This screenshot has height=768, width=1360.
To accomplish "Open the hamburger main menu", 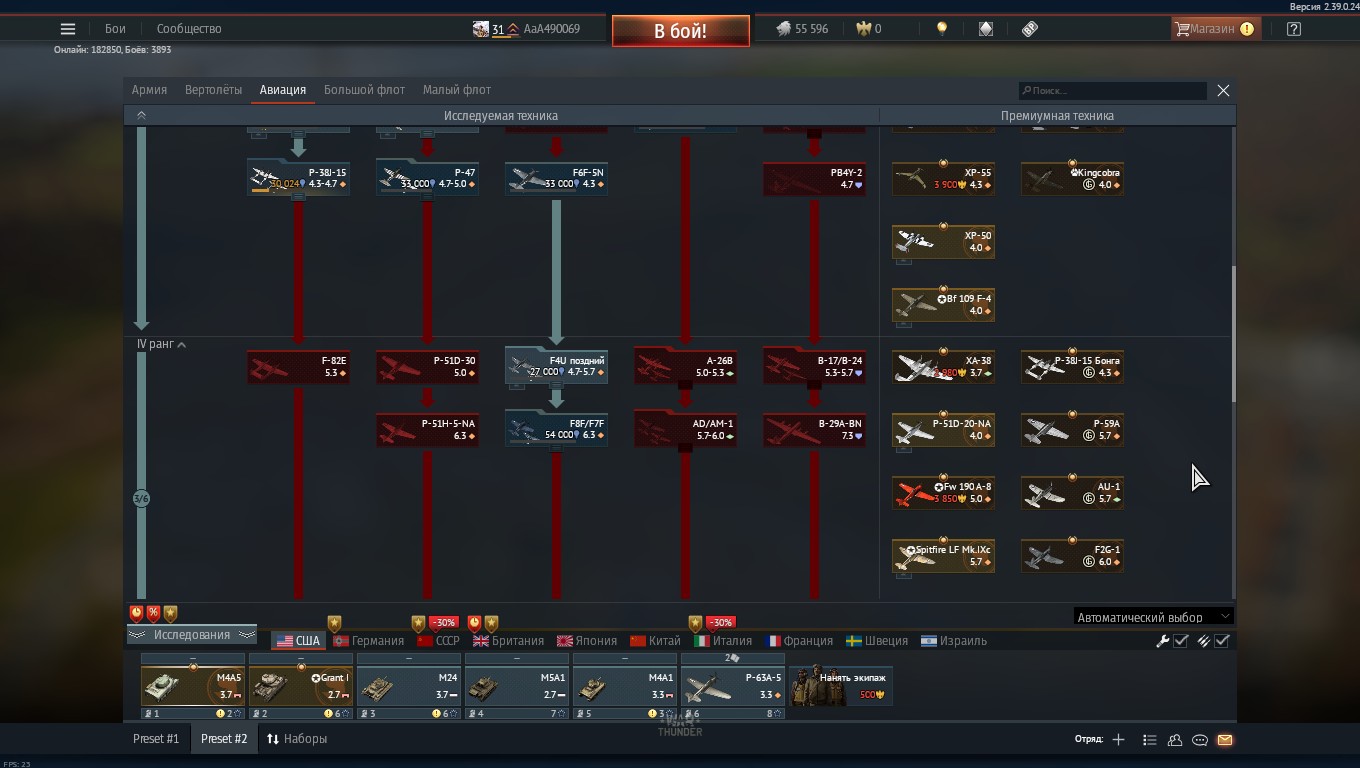I will (x=68, y=29).
